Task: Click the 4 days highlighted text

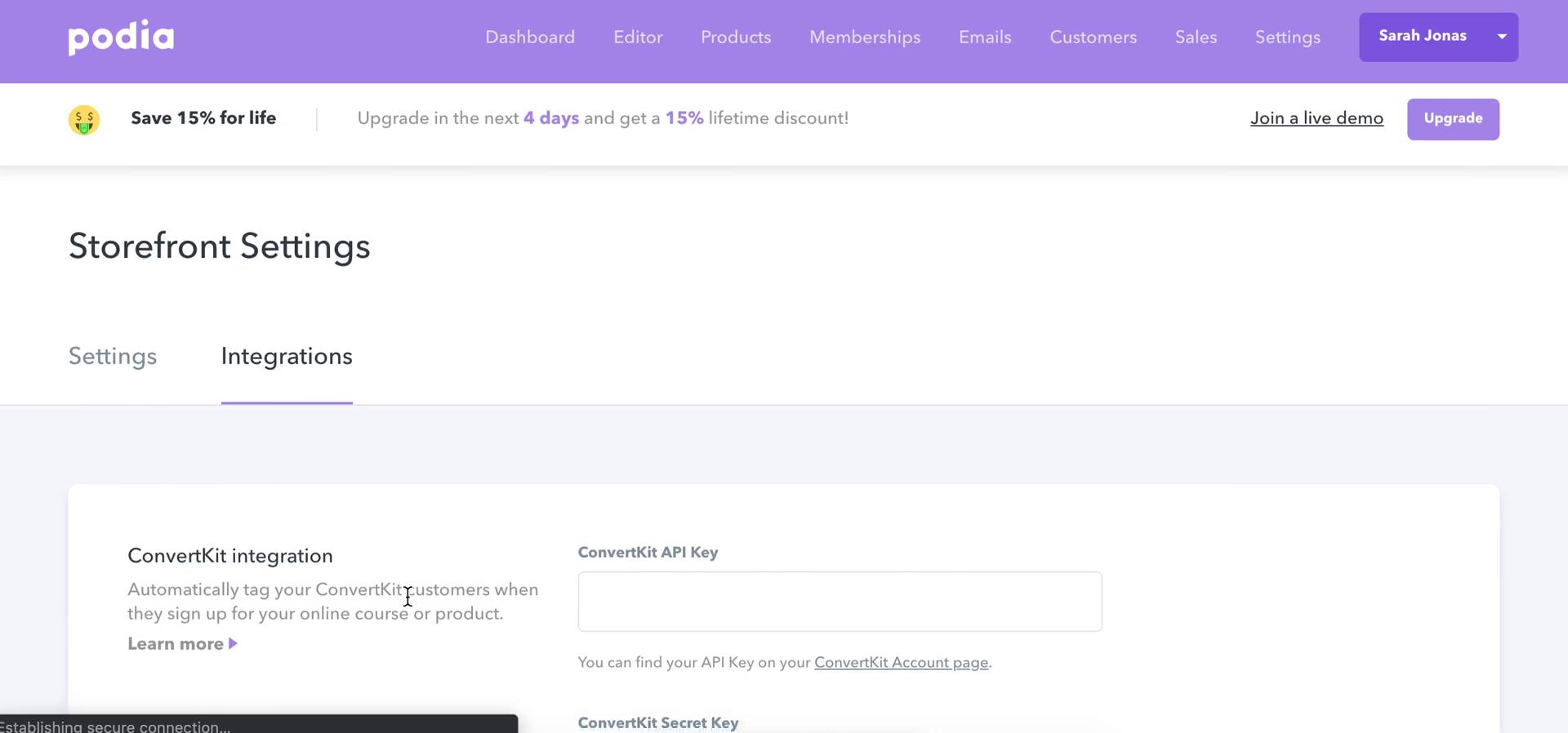Action: click(551, 118)
